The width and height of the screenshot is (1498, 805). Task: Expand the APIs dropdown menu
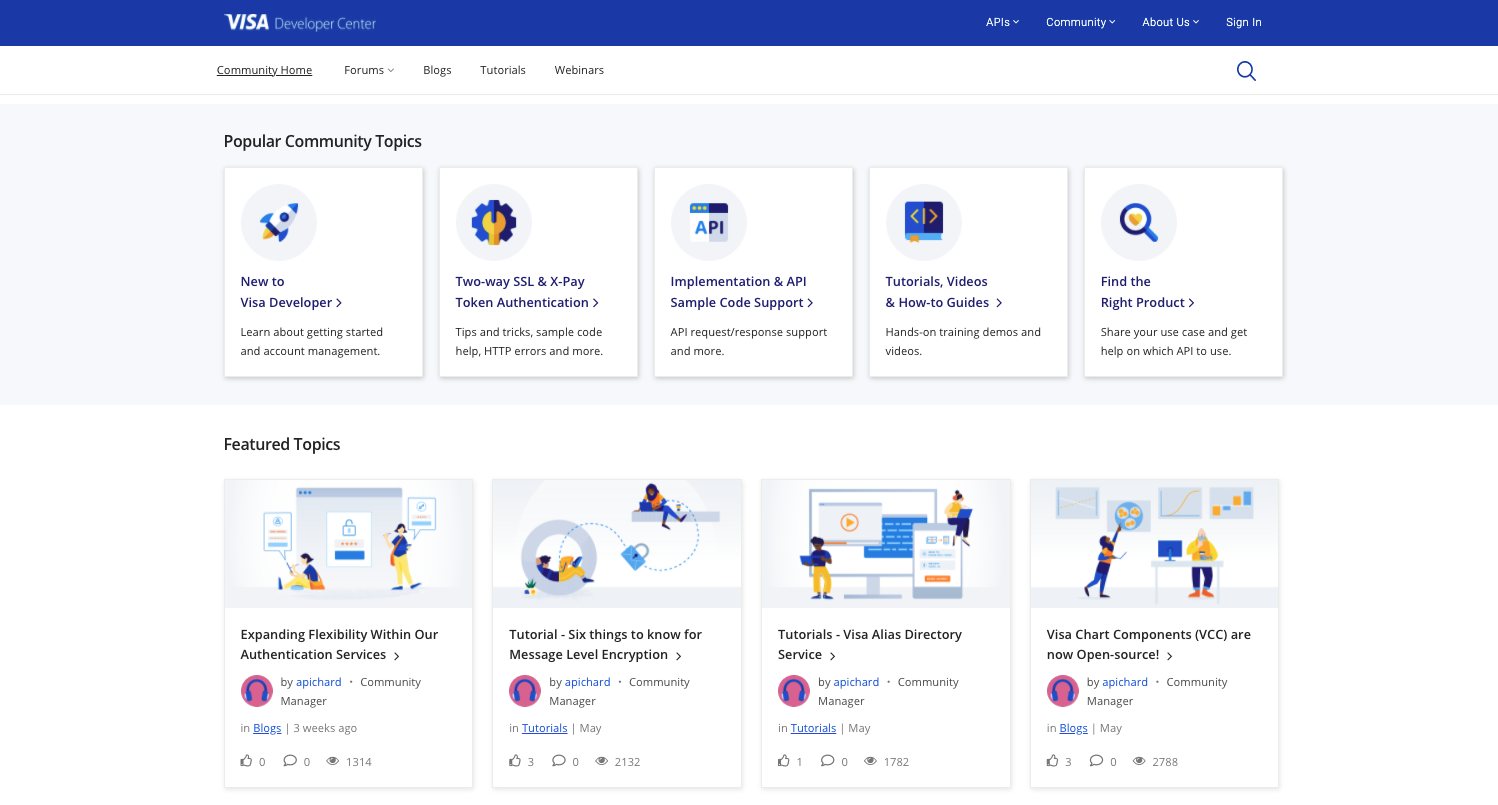click(x=1002, y=22)
